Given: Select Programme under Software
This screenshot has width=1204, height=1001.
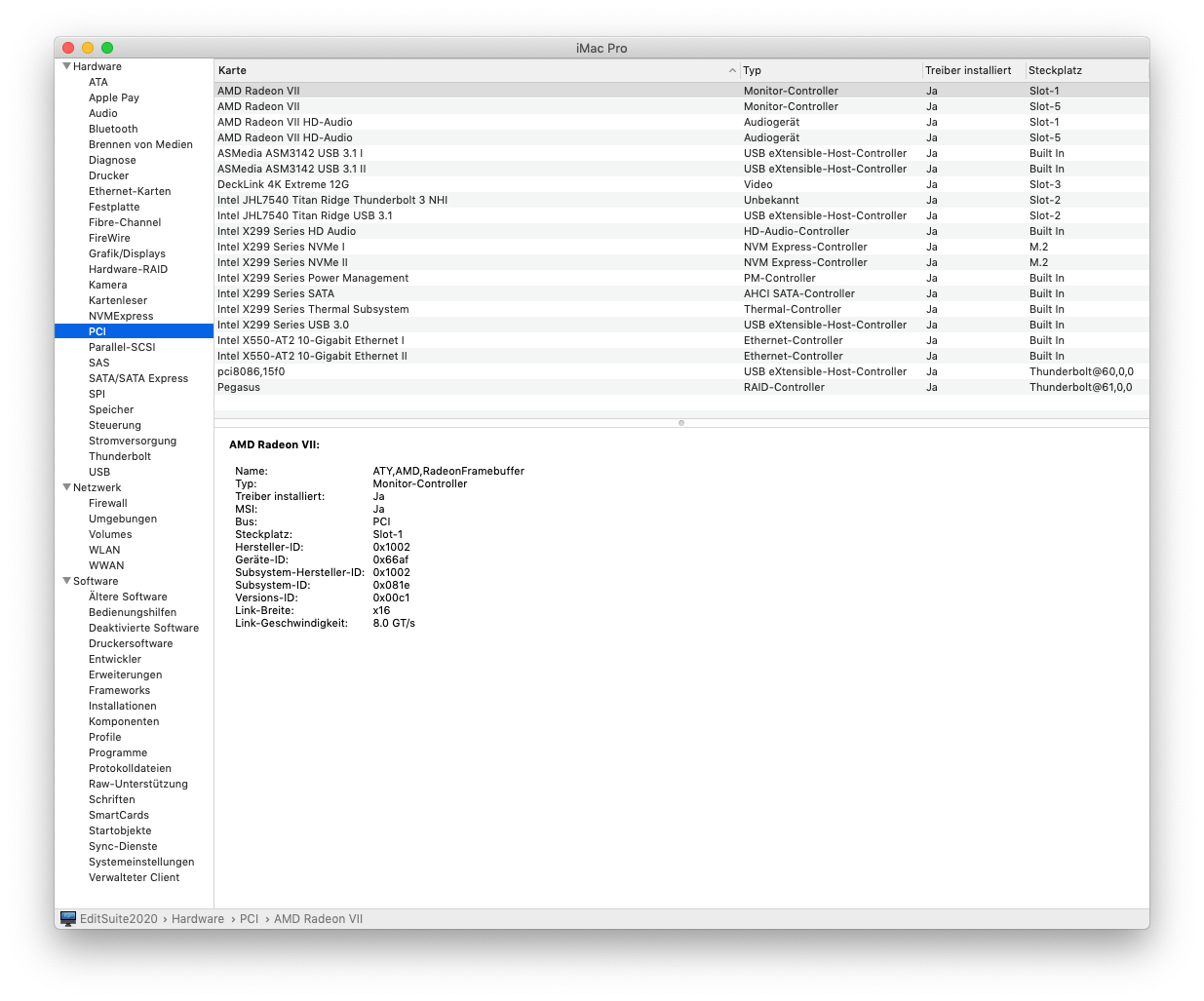Looking at the screenshot, I should pos(118,752).
